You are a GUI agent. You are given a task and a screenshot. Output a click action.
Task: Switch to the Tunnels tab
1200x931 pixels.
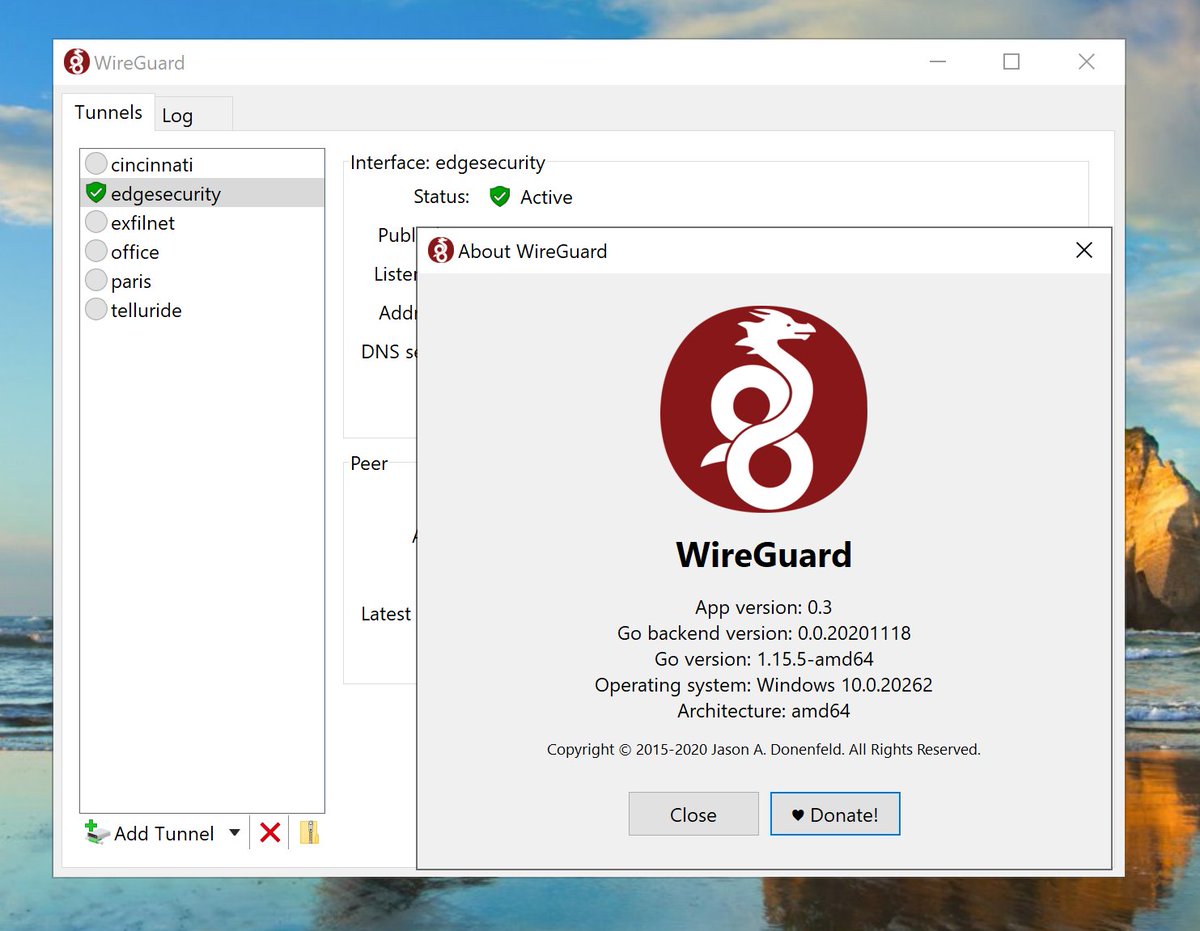(x=108, y=112)
